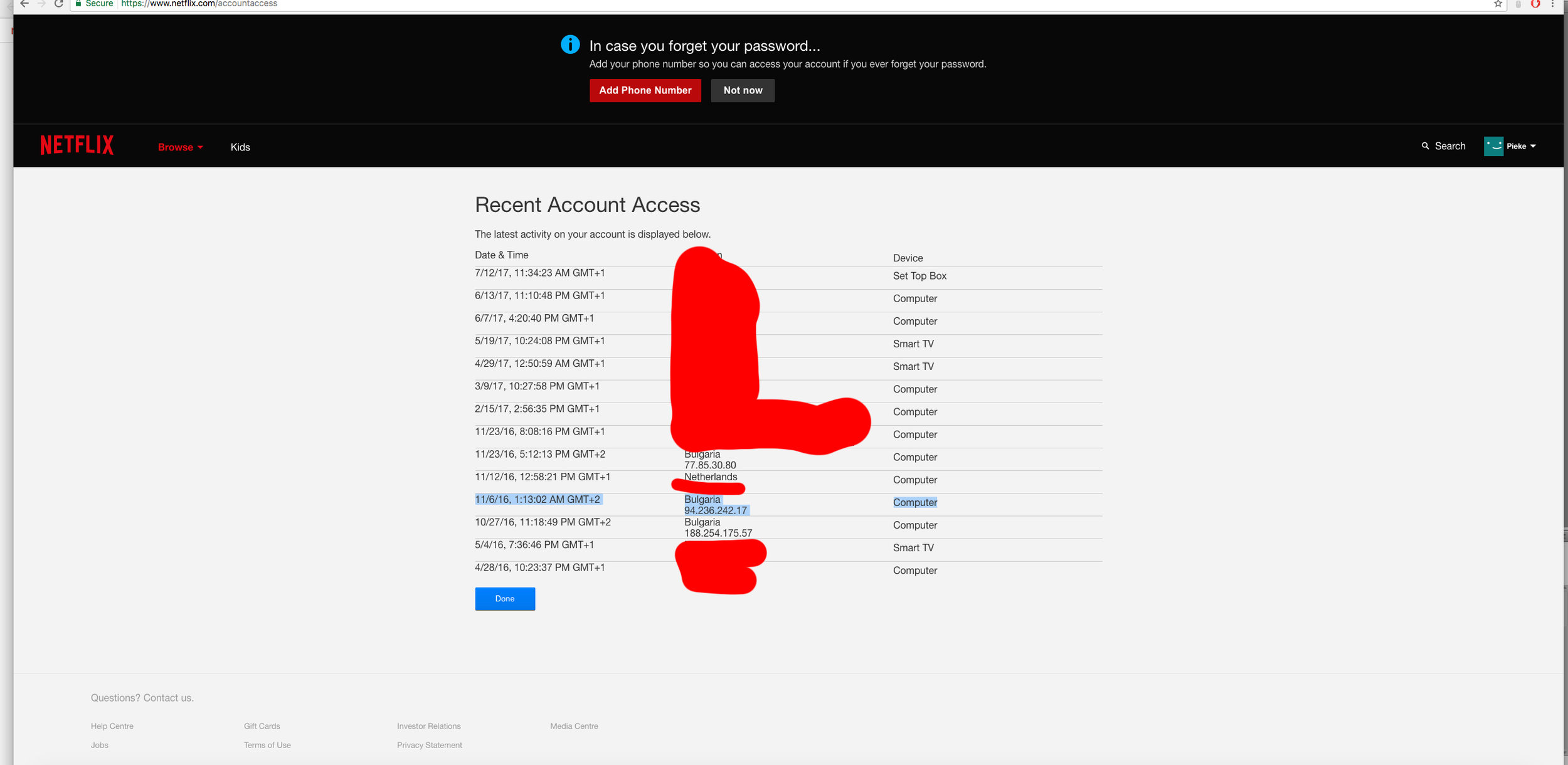
Task: Click the '10/27/16, 11:18:49 PM GMT+2' entry
Action: 543,522
